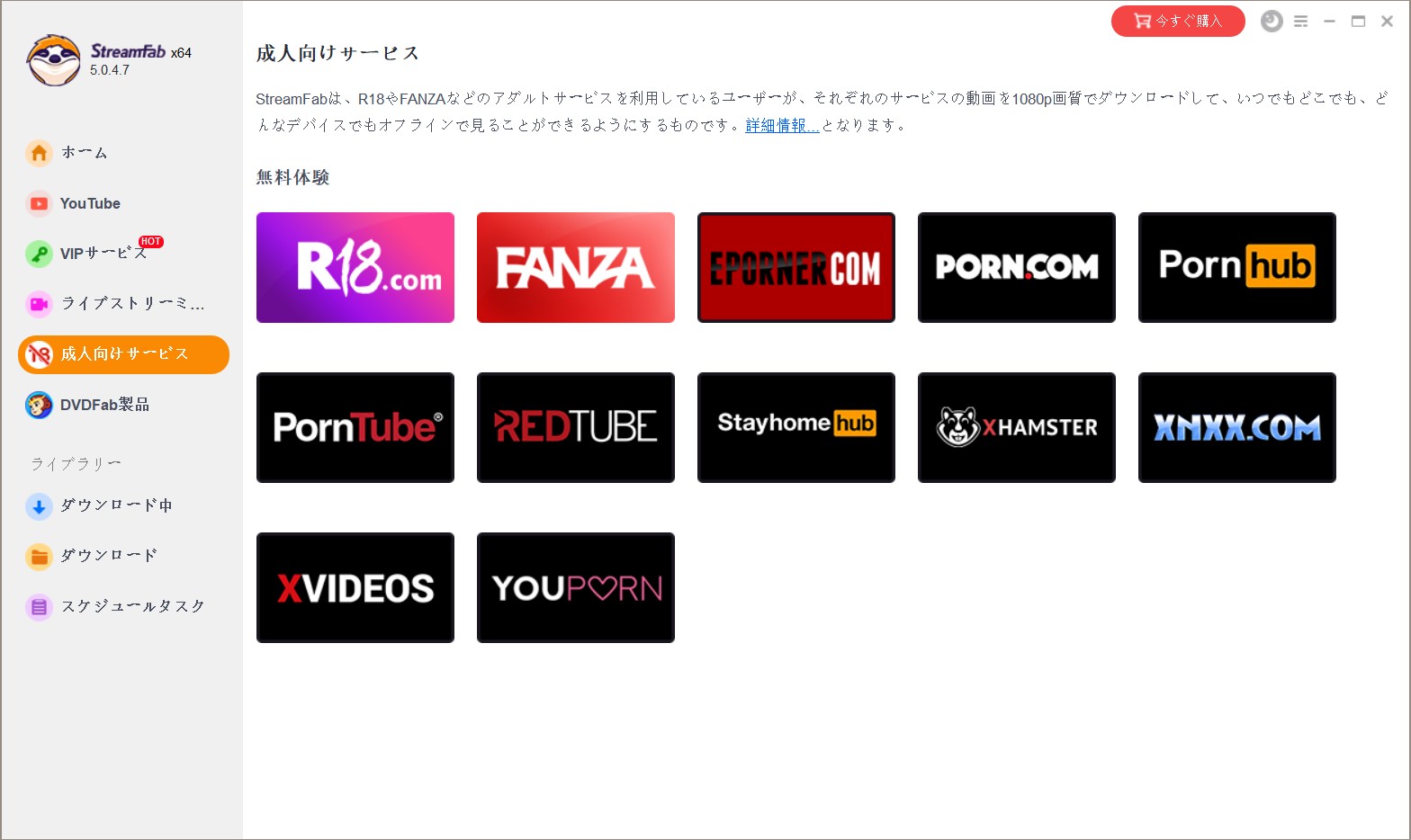The image size is (1411, 840).
Task: Click the HOT badge next to VIP services
Action: [x=151, y=241]
